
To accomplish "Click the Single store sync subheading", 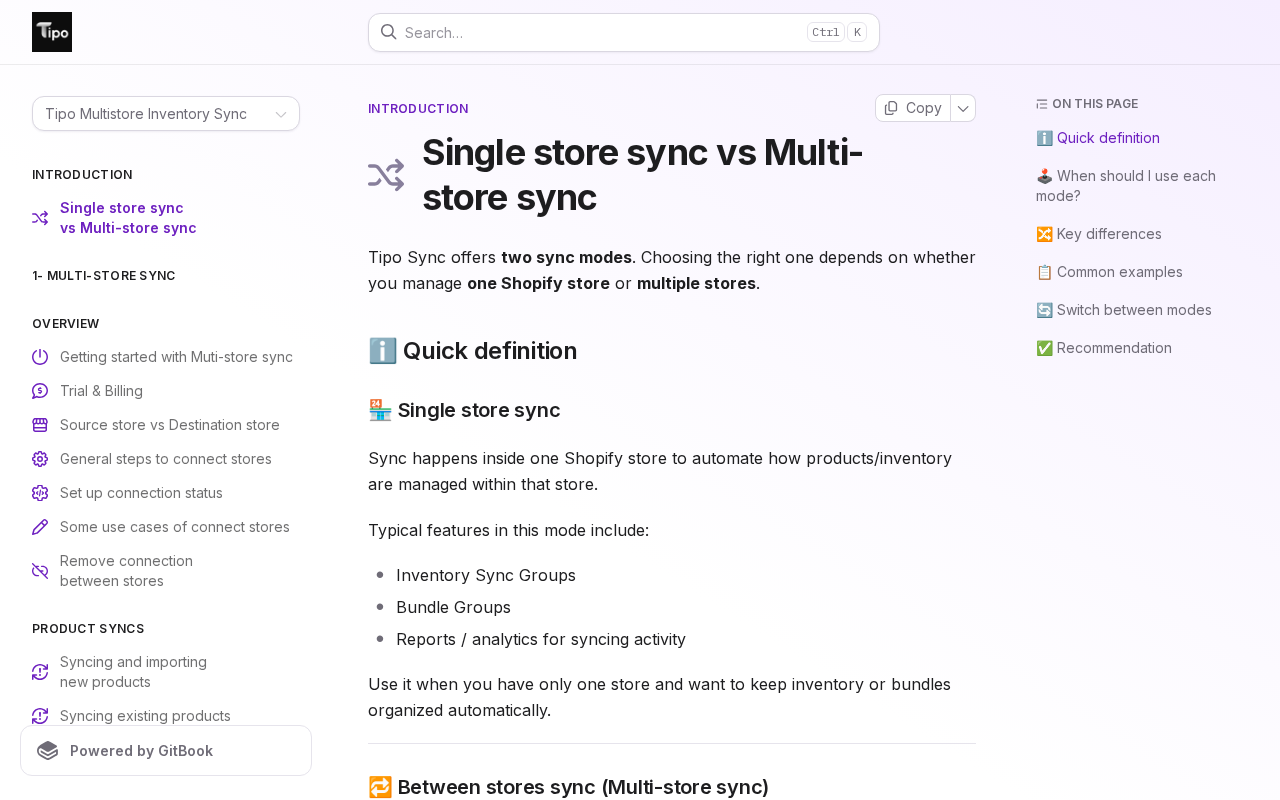I will point(464,410).
